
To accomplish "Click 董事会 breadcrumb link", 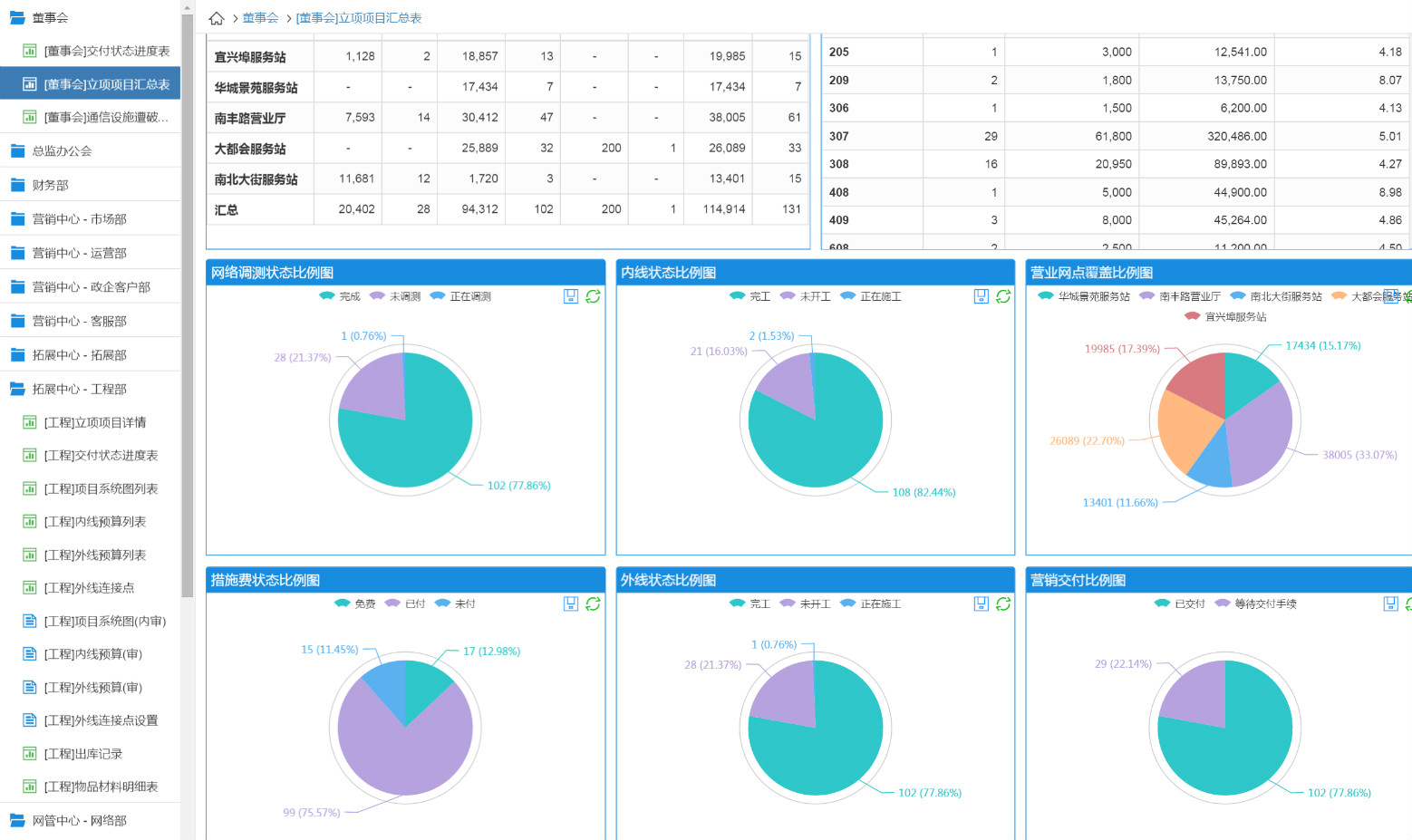I will click(260, 18).
